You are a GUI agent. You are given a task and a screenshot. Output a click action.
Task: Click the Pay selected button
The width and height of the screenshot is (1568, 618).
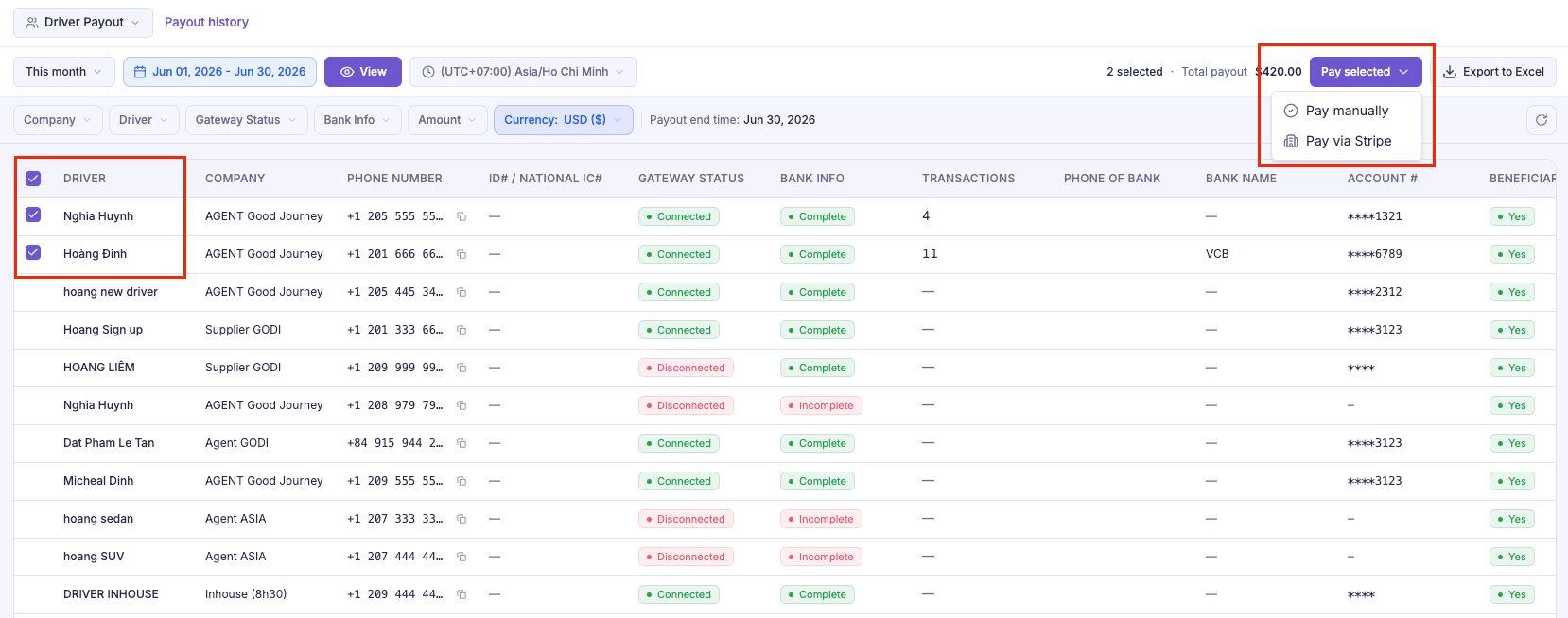(1366, 72)
